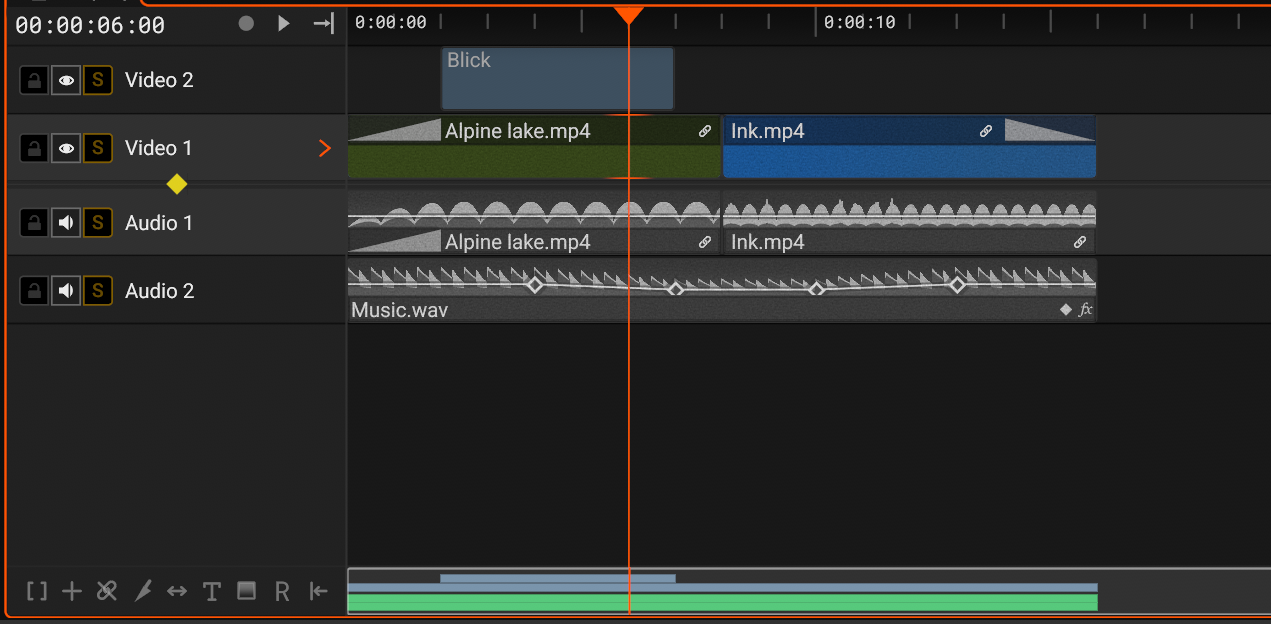Click third volume keyframe on Music.wav

pyautogui.click(x=816, y=289)
